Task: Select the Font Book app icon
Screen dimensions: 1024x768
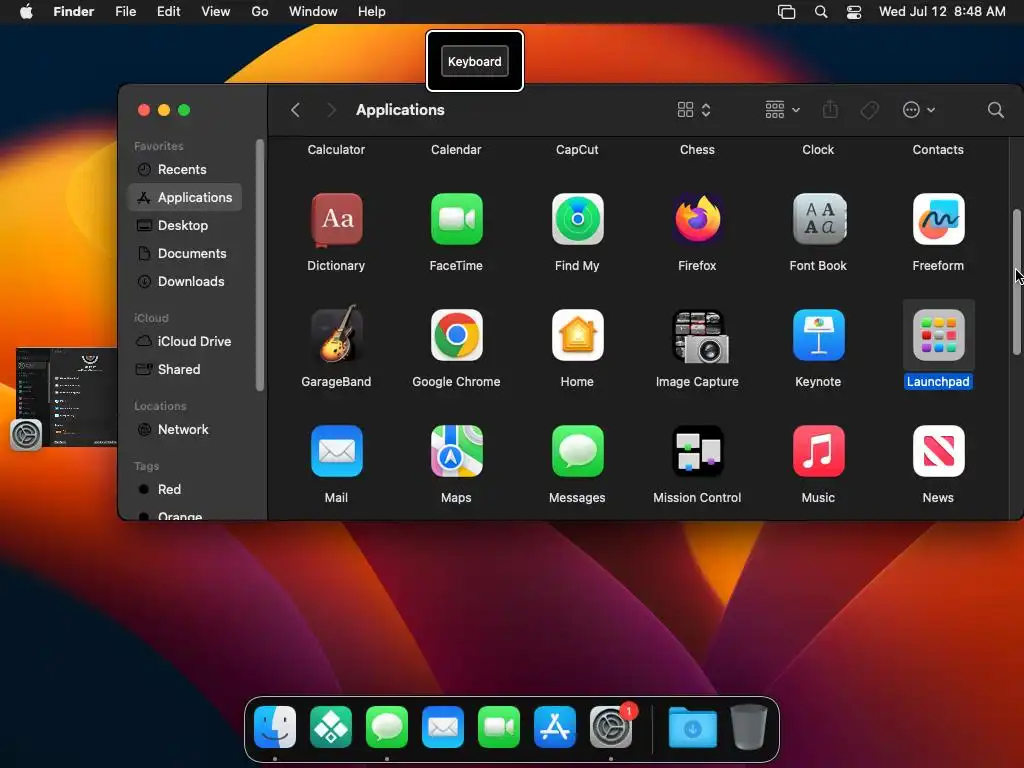Action: click(x=818, y=219)
